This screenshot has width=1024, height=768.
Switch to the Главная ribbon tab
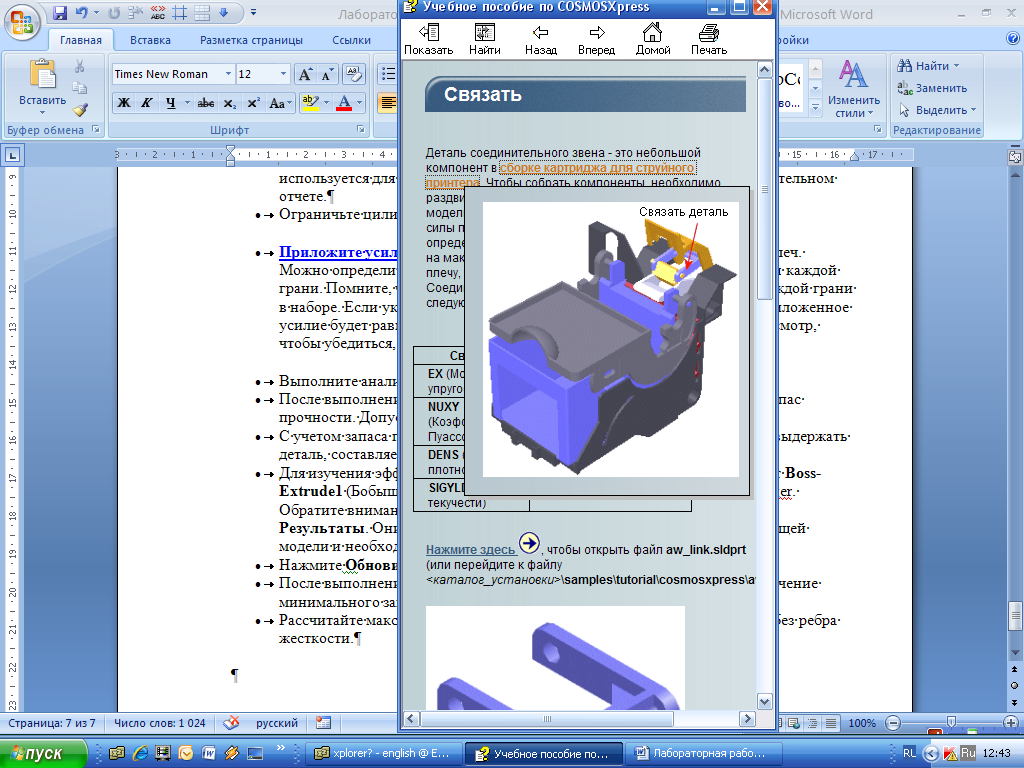click(81, 40)
